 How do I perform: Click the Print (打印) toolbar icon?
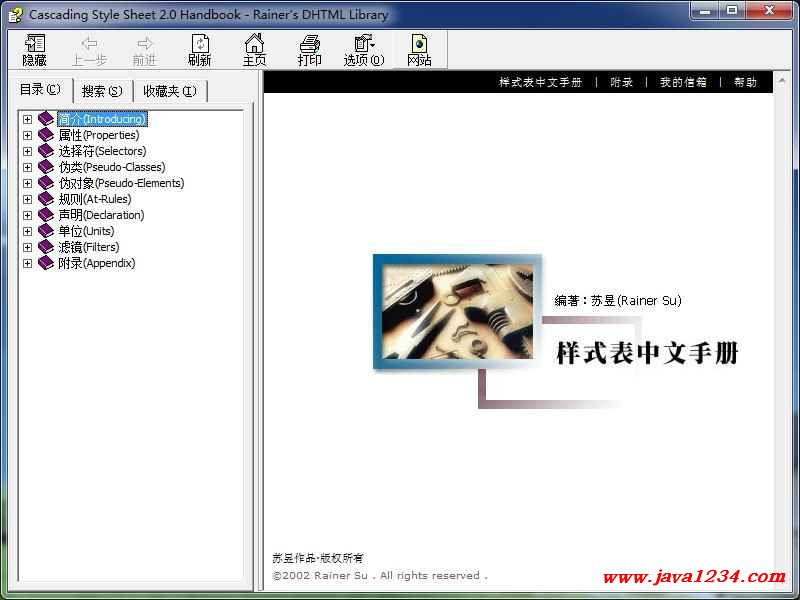click(x=310, y=49)
